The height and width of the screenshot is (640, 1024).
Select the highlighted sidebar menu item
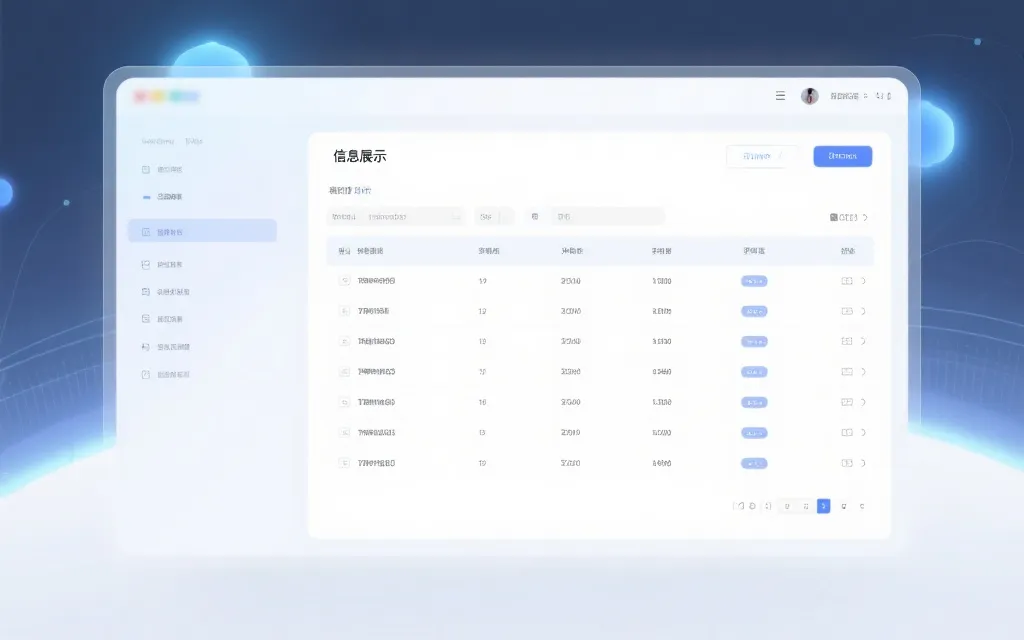pyautogui.click(x=200, y=231)
